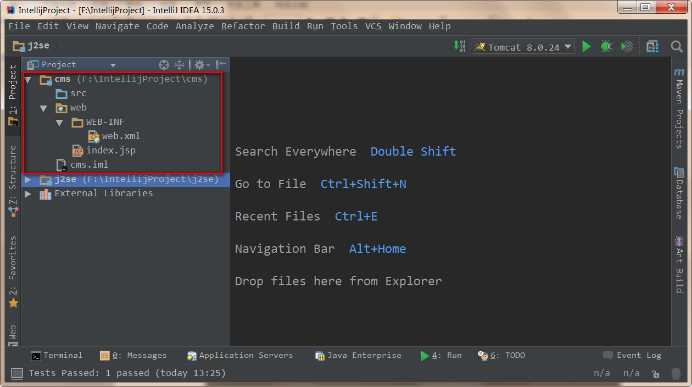Click the j2se navigation bar folder

(31, 45)
